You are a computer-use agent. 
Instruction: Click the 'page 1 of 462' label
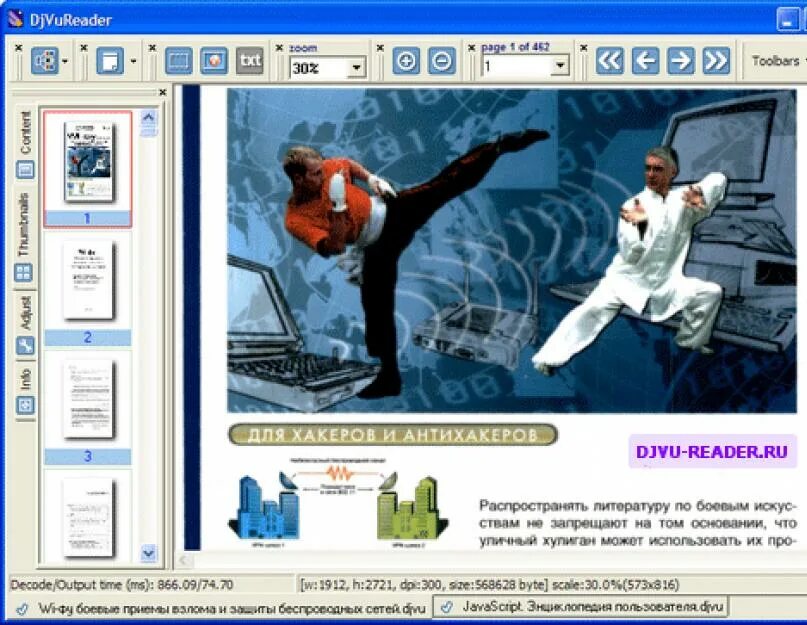coord(515,47)
